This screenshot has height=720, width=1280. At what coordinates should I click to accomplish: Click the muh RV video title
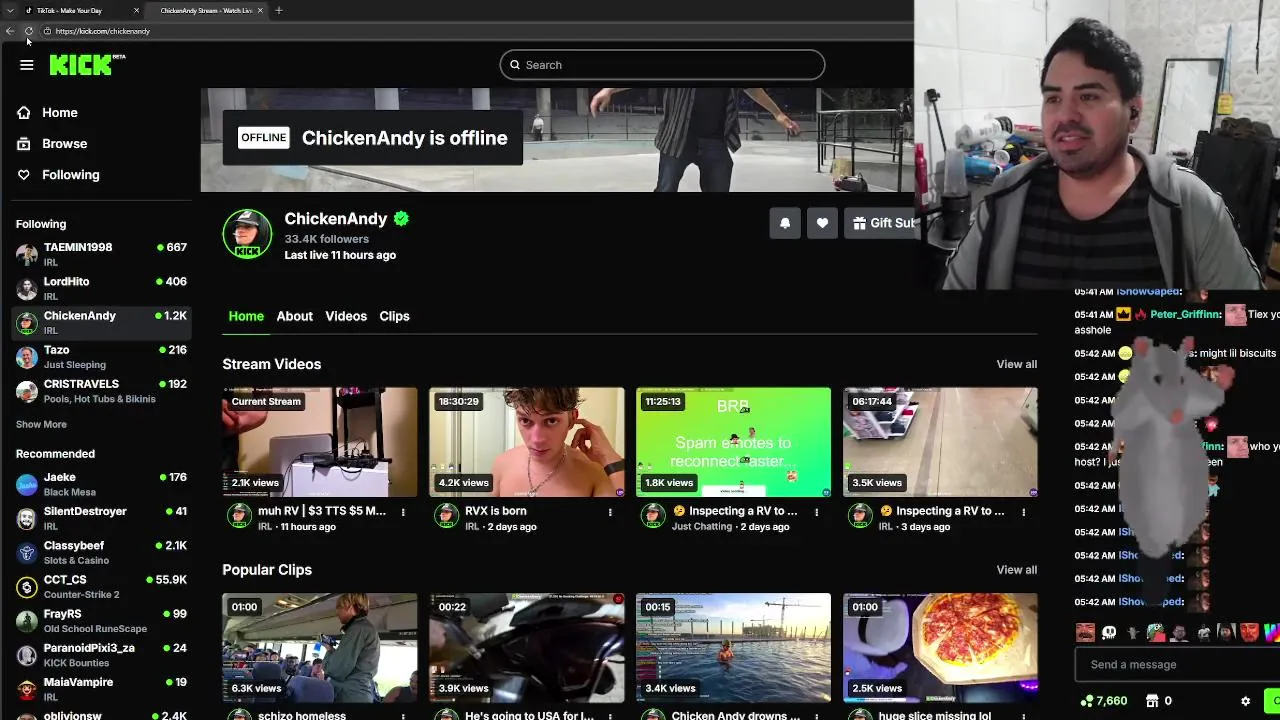pos(321,511)
